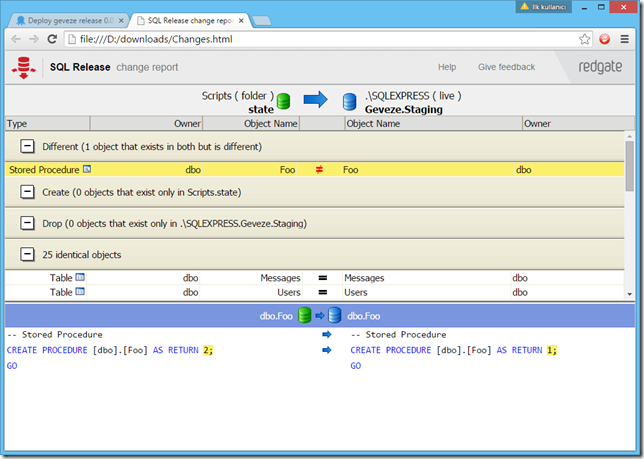Image resolution: width=644 pixels, height=459 pixels.
Task: Click the right Owner column header
Action: pyautogui.click(x=578, y=124)
